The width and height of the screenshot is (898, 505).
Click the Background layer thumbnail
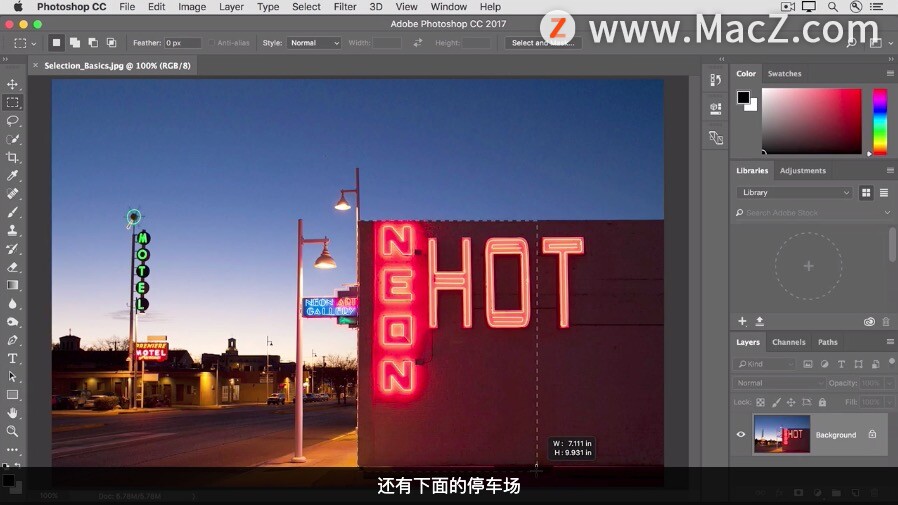(782, 435)
